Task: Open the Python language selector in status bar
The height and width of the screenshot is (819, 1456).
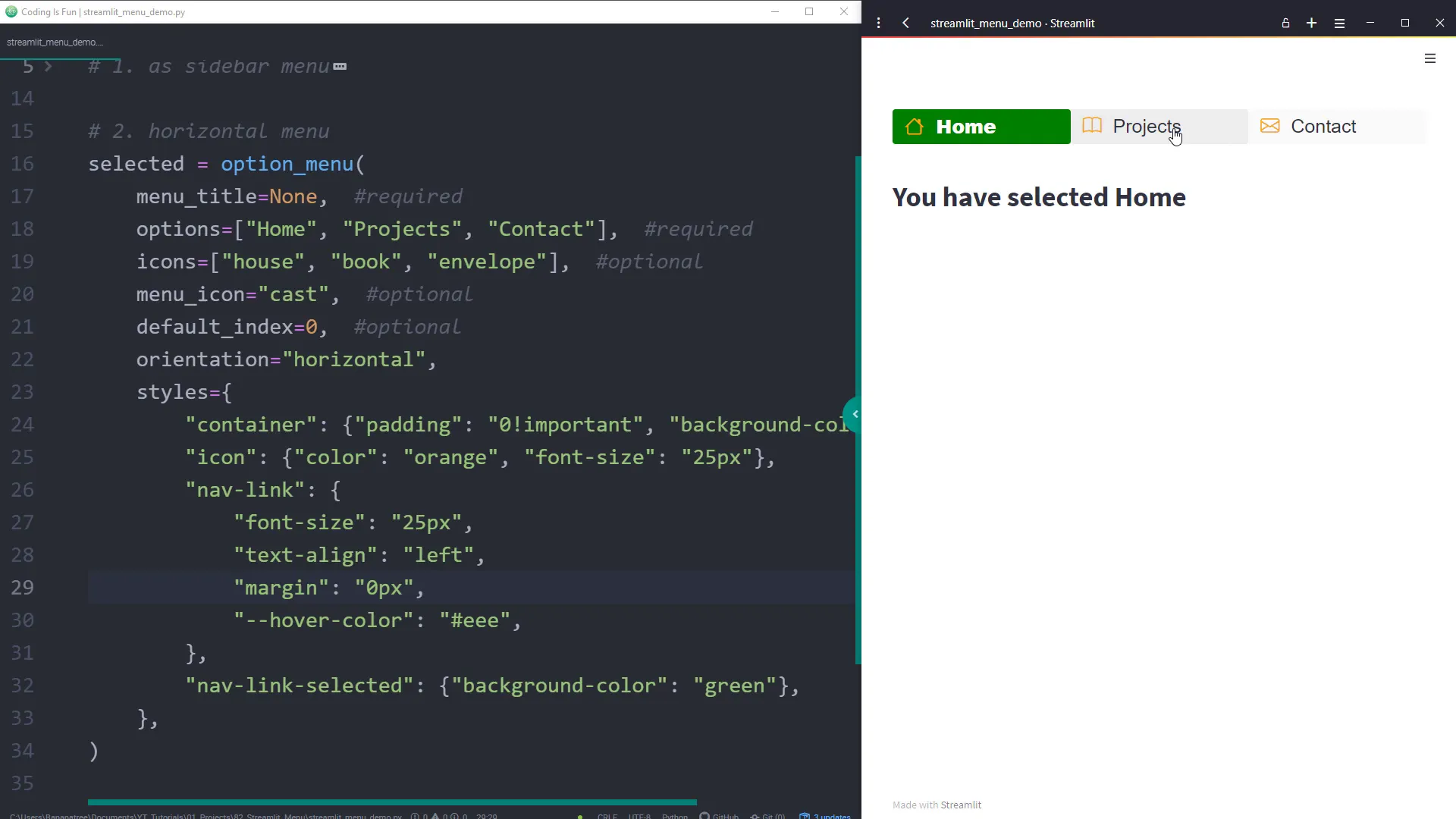Action: [674, 816]
